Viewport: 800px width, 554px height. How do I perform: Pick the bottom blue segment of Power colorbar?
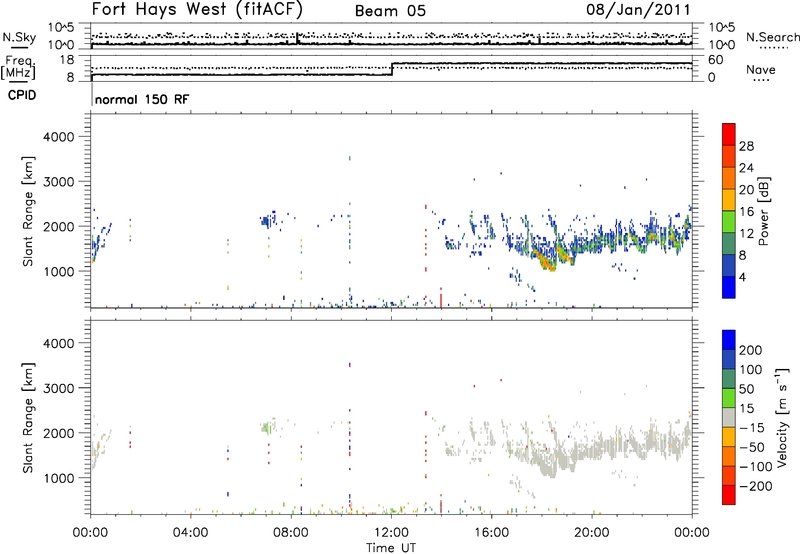pos(729,287)
